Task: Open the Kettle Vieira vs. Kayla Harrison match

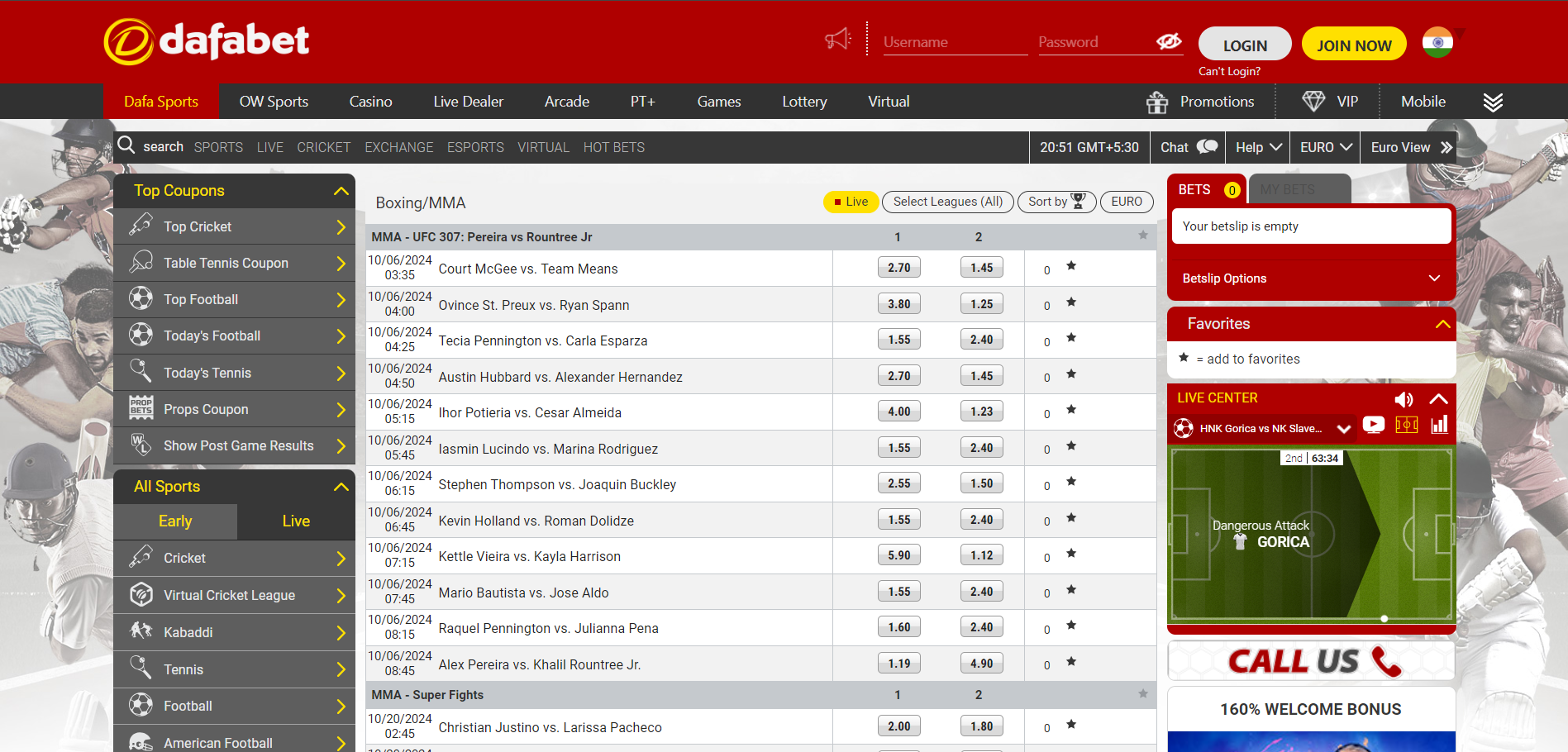Action: tap(529, 557)
